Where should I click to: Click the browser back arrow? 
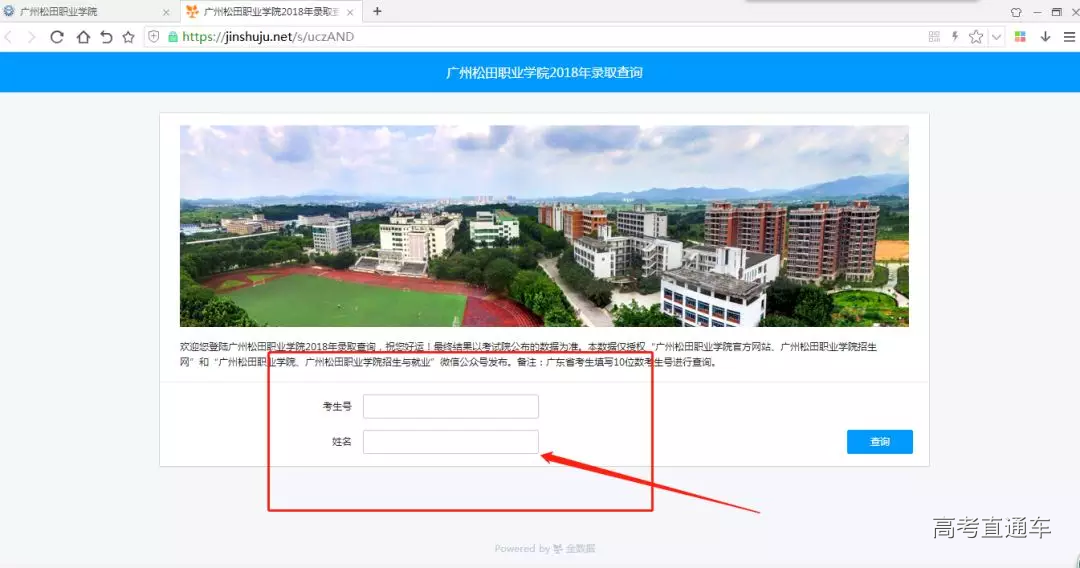pos(8,37)
